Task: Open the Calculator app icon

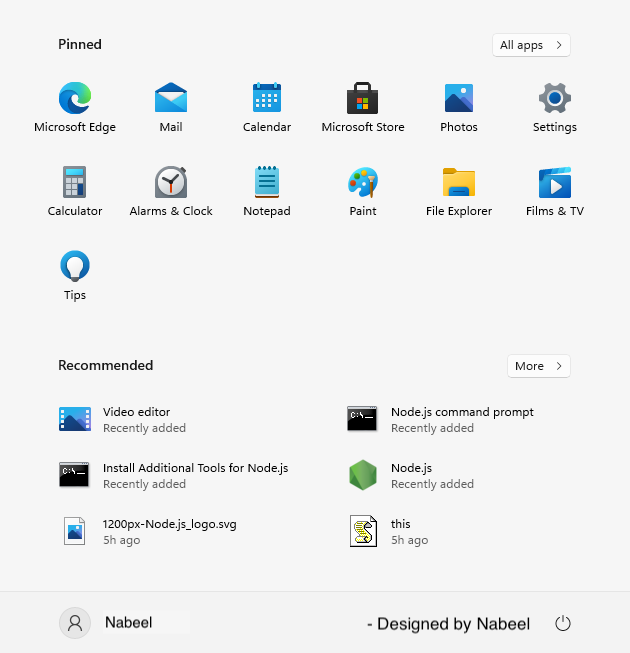Action: click(x=75, y=182)
